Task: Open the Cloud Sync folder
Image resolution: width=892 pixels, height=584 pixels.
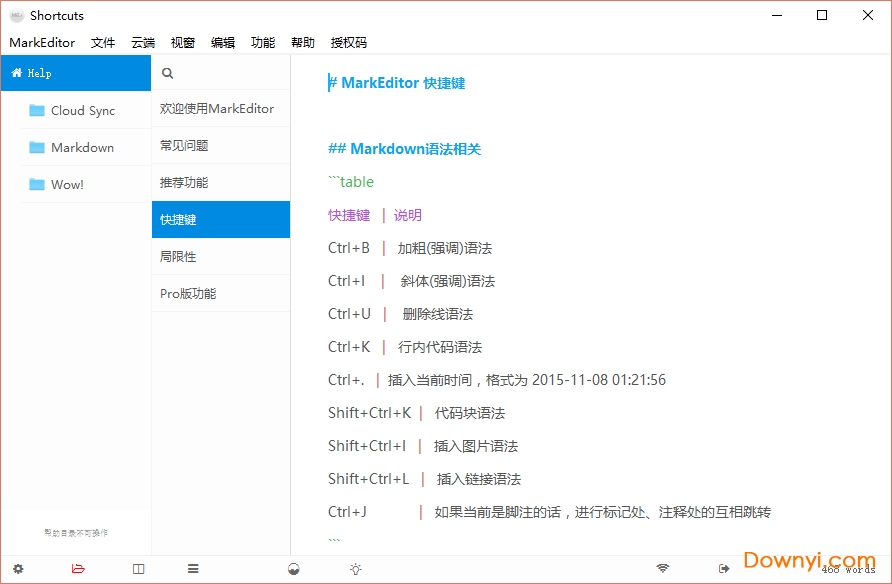Action: pyautogui.click(x=82, y=111)
